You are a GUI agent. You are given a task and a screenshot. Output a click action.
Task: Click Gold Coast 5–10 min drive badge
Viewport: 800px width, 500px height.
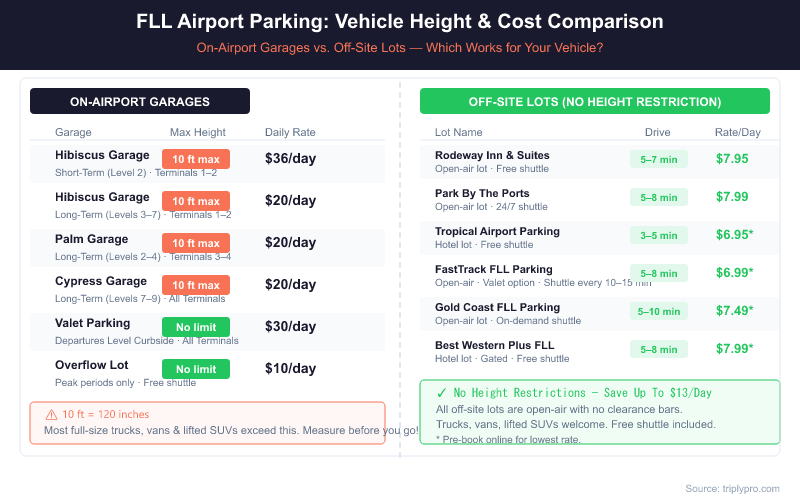tap(658, 311)
